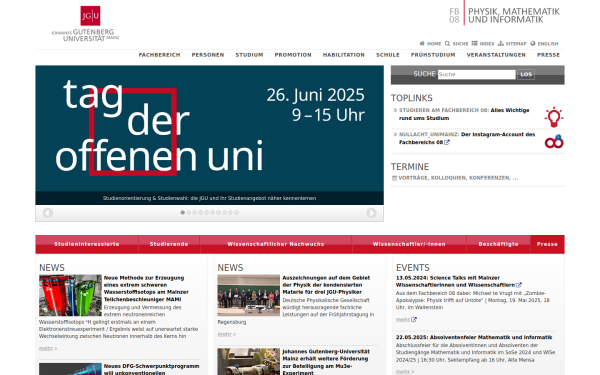Click the JGU university logo

[x=85, y=23]
